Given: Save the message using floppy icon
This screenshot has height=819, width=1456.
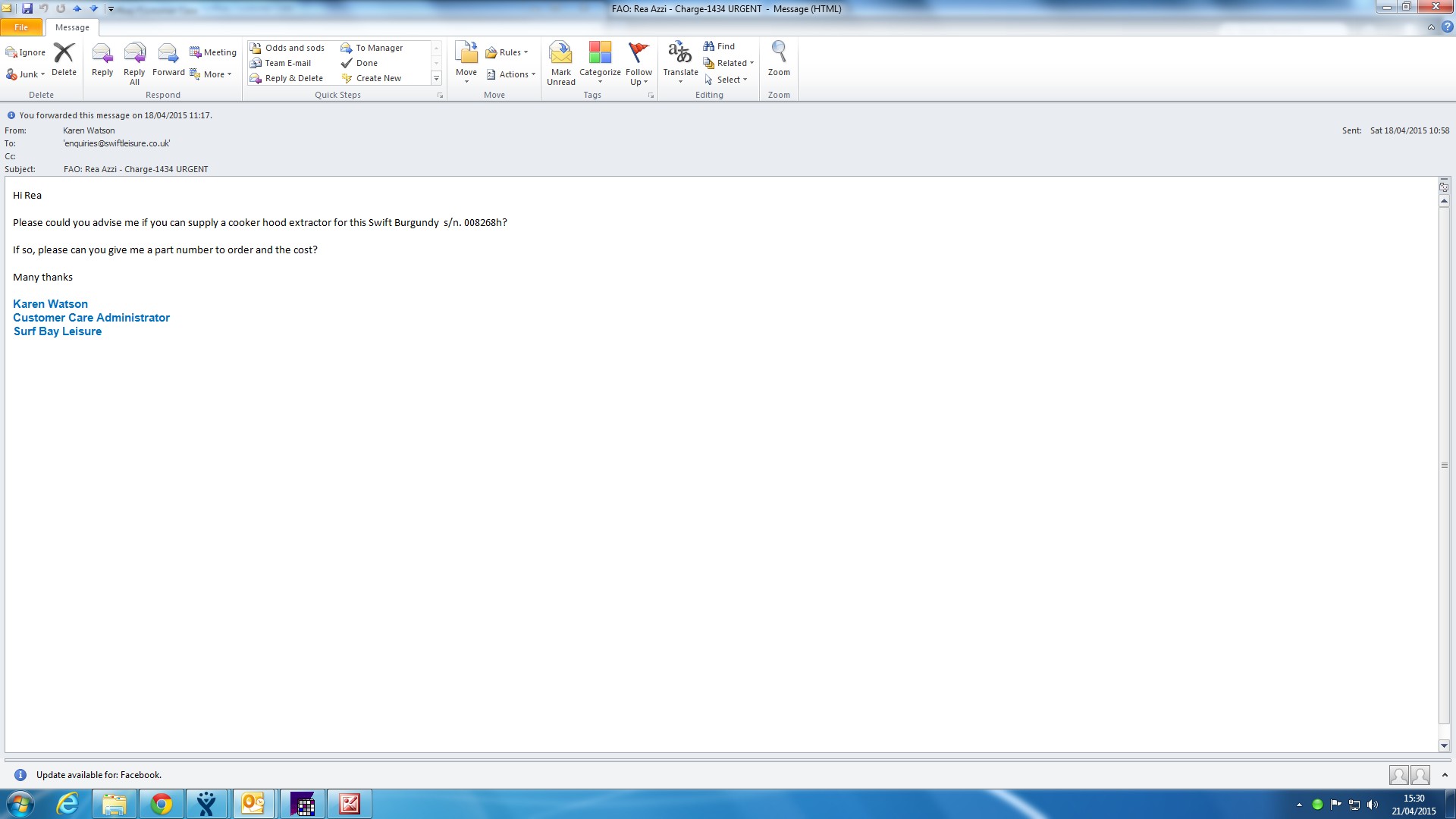Looking at the screenshot, I should (x=27, y=8).
